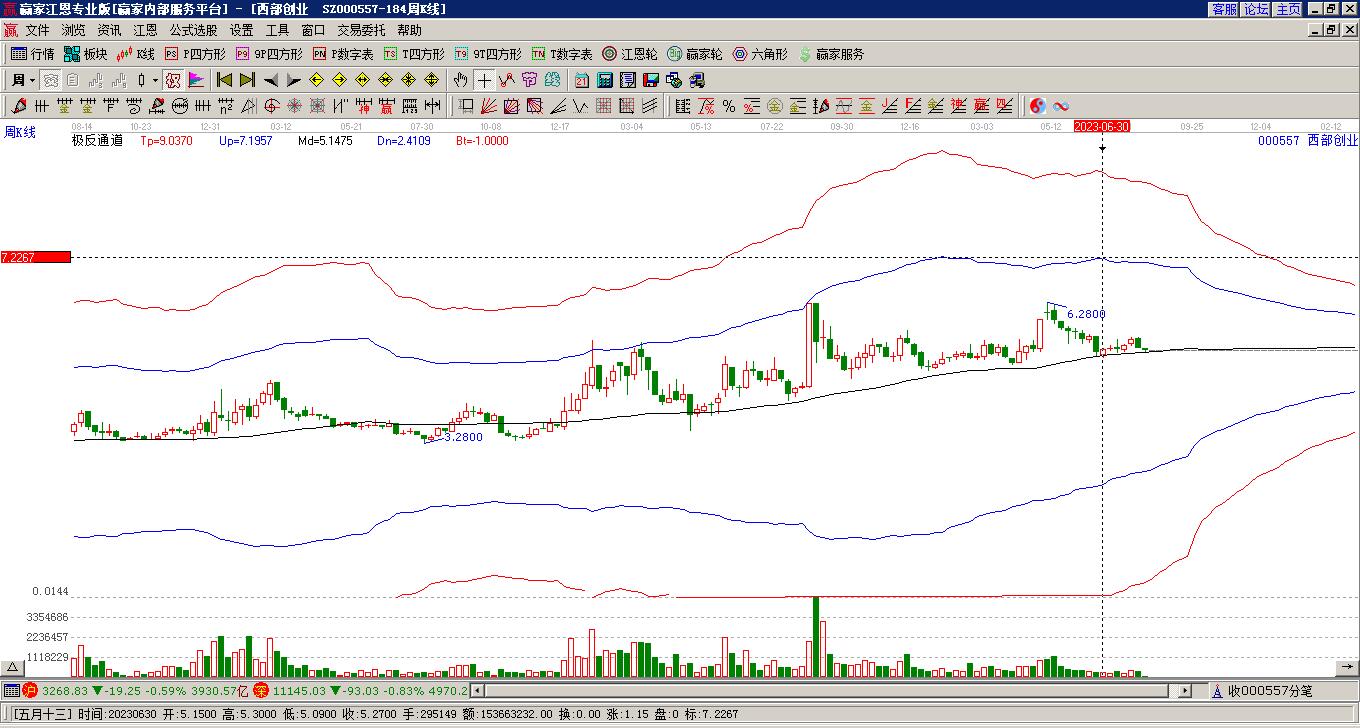1360x728 pixels.
Task: Select the hand pan tool
Action: pyautogui.click(x=460, y=80)
